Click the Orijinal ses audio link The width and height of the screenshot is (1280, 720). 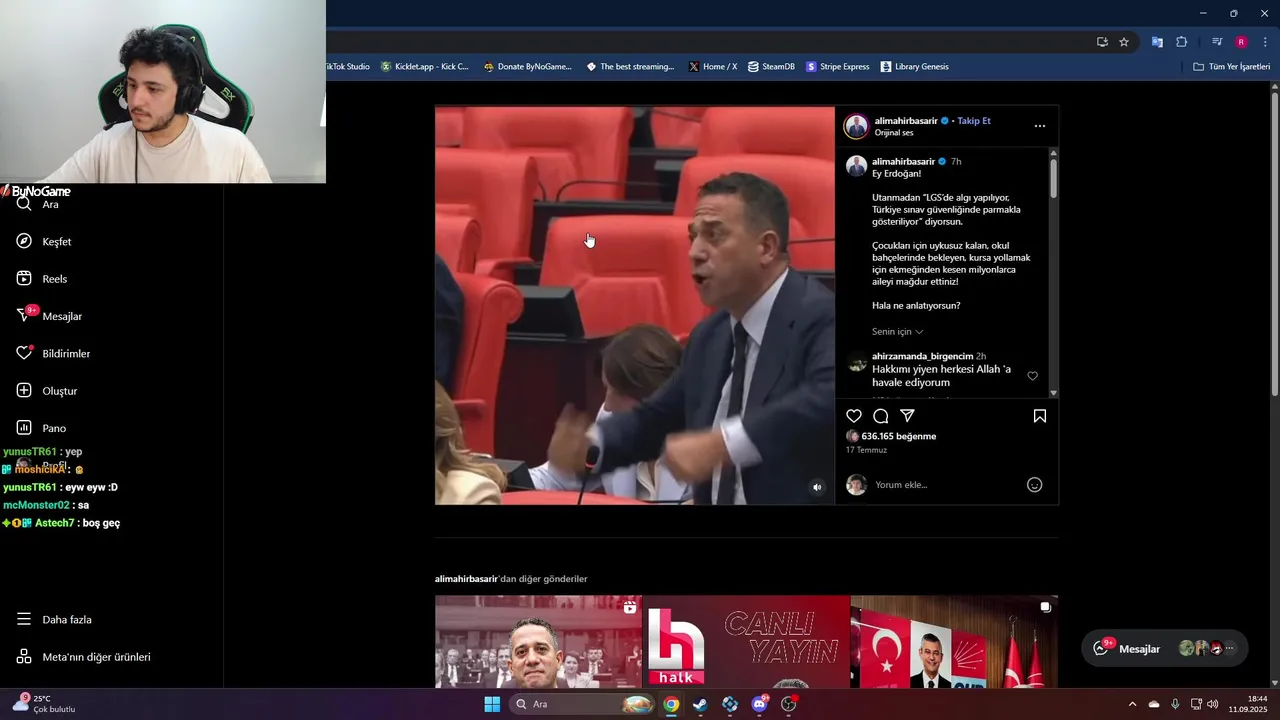point(894,133)
